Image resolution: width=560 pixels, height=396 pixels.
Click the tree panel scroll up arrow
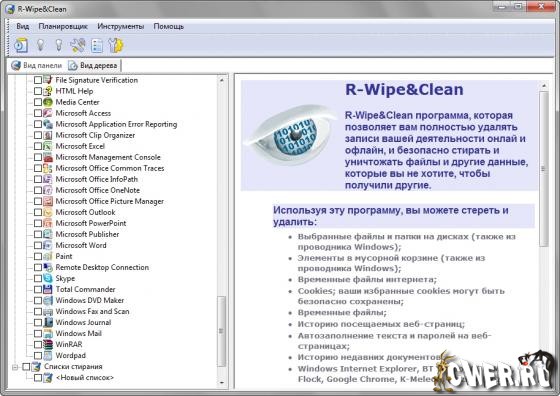[x=222, y=80]
